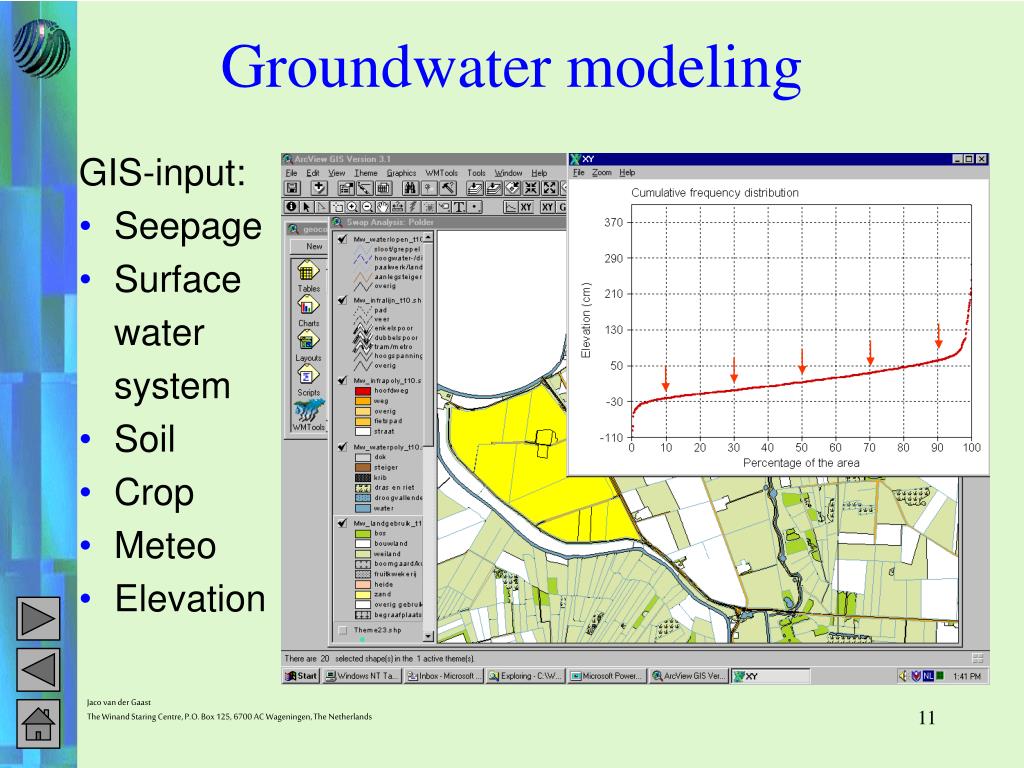Toggle Mw_waterlopen theme visibility checkbox
This screenshot has width=1024, height=768.
pos(342,239)
